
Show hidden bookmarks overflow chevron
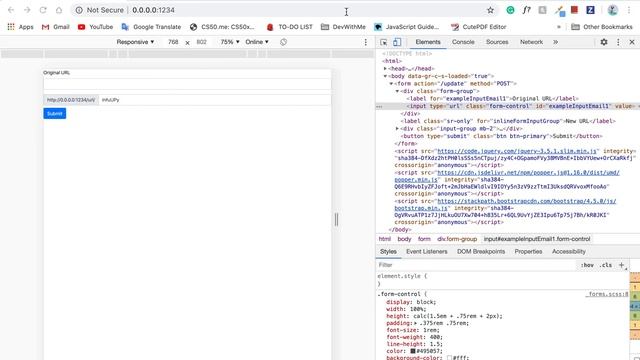click(x=559, y=27)
